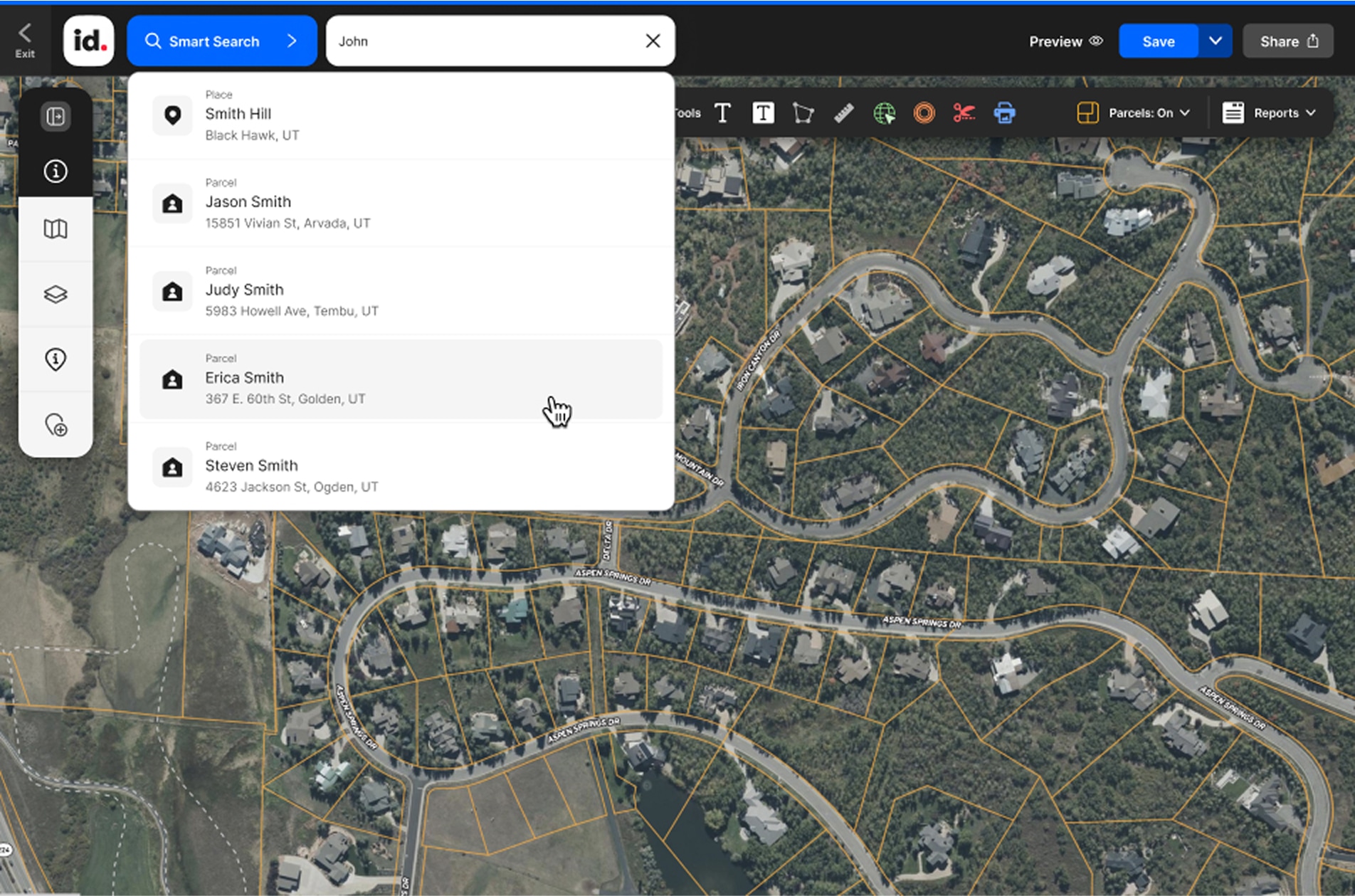
Task: Open Smart Search options
Action: (x=222, y=41)
